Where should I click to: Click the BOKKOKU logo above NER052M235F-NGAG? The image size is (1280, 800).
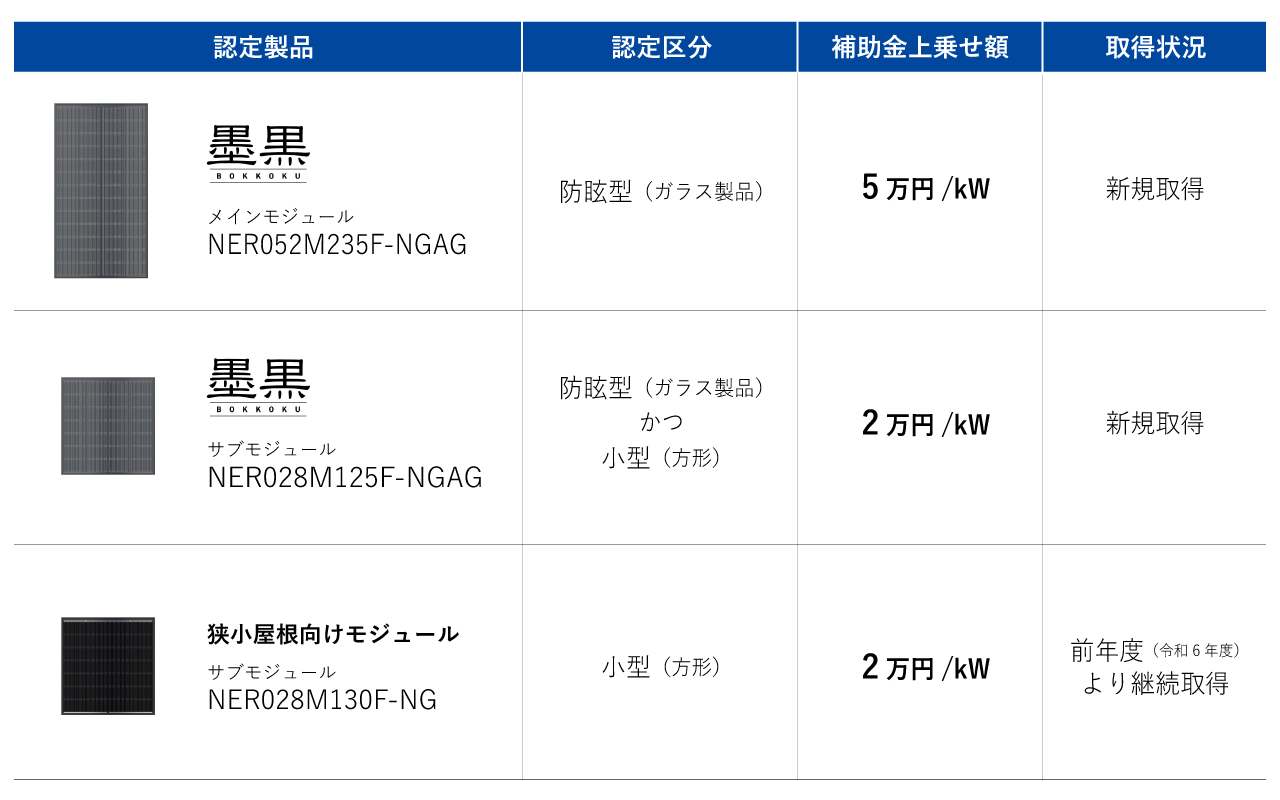[x=258, y=154]
